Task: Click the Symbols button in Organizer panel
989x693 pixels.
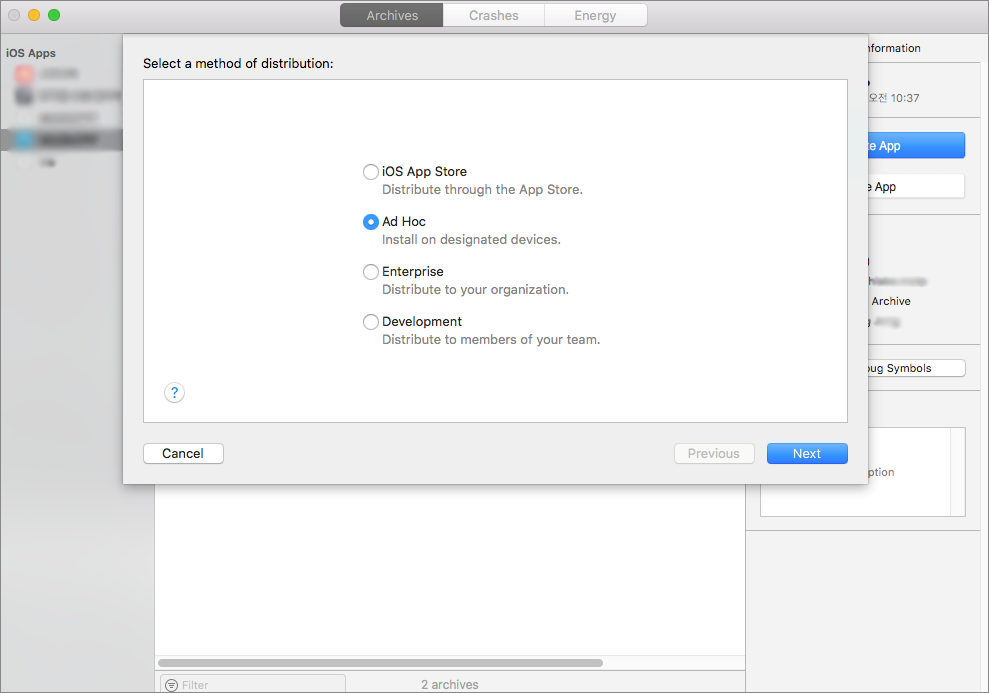Action: tap(916, 368)
